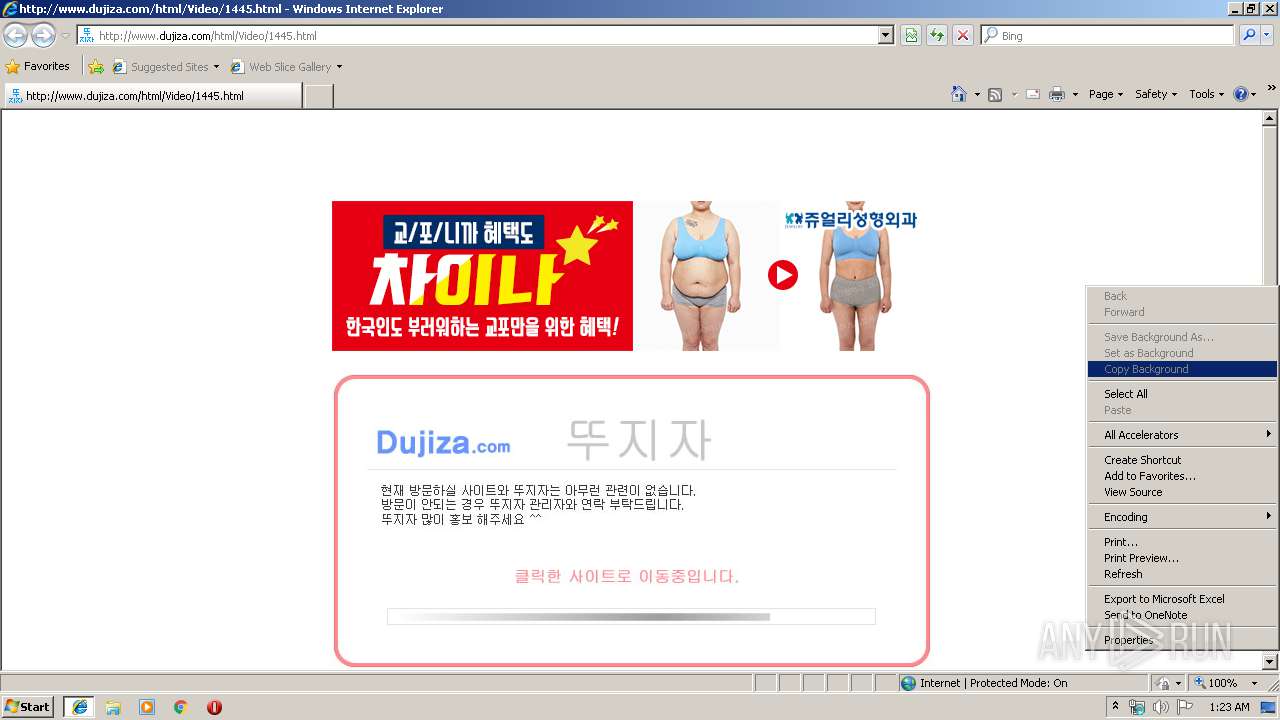Click the RSS Feeds icon
The image size is (1280, 720).
click(x=995, y=94)
